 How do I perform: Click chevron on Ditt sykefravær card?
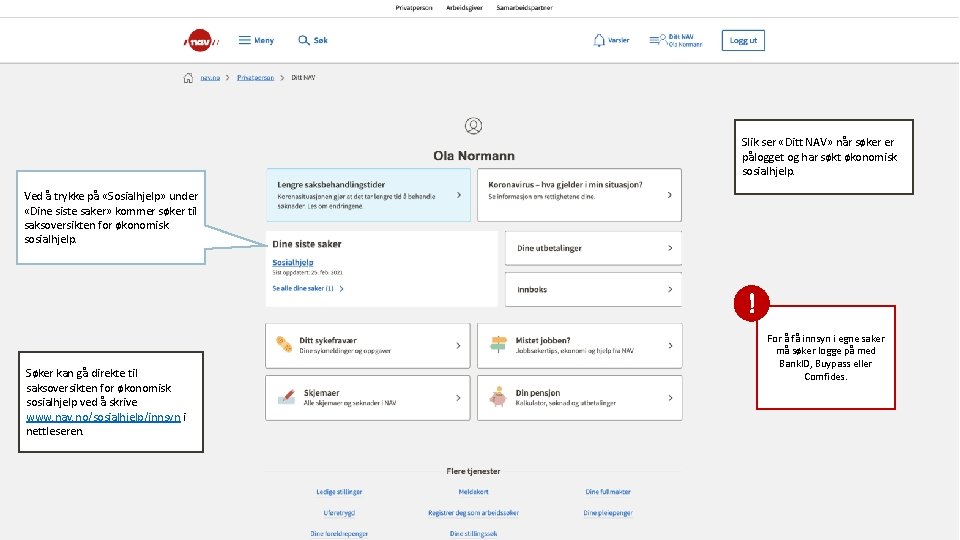(458, 346)
